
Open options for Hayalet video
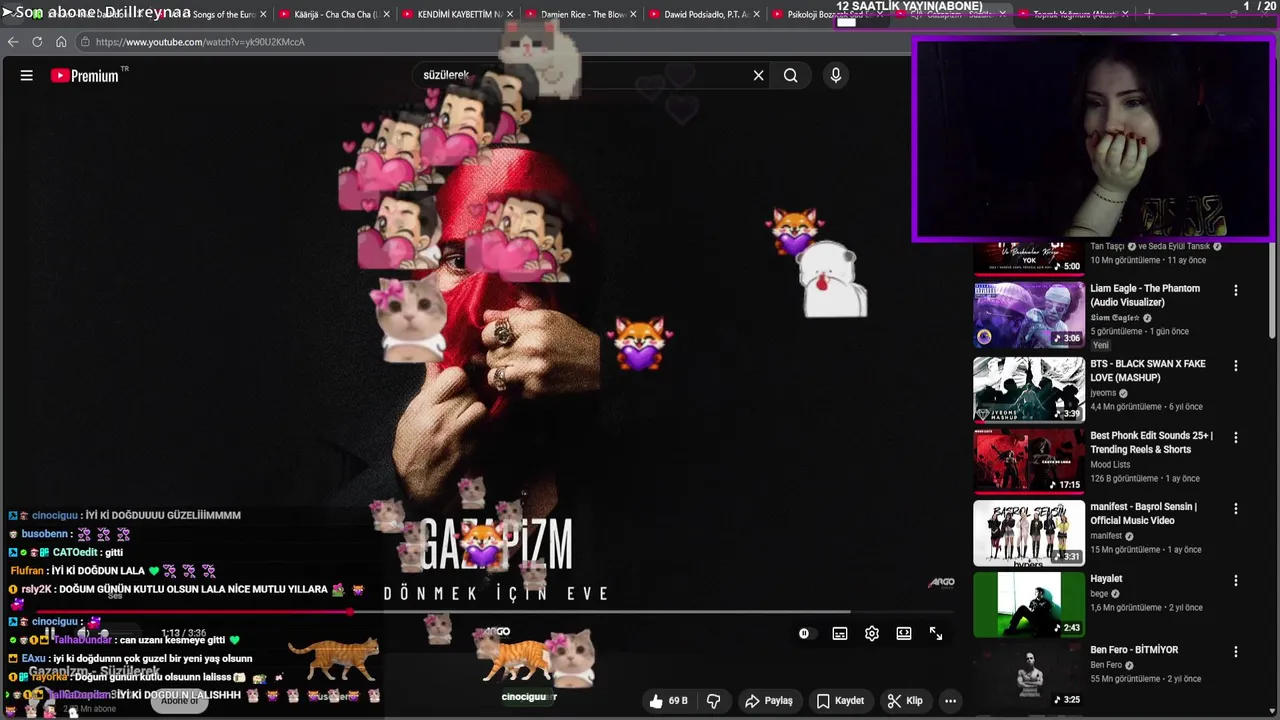pyautogui.click(x=1236, y=581)
